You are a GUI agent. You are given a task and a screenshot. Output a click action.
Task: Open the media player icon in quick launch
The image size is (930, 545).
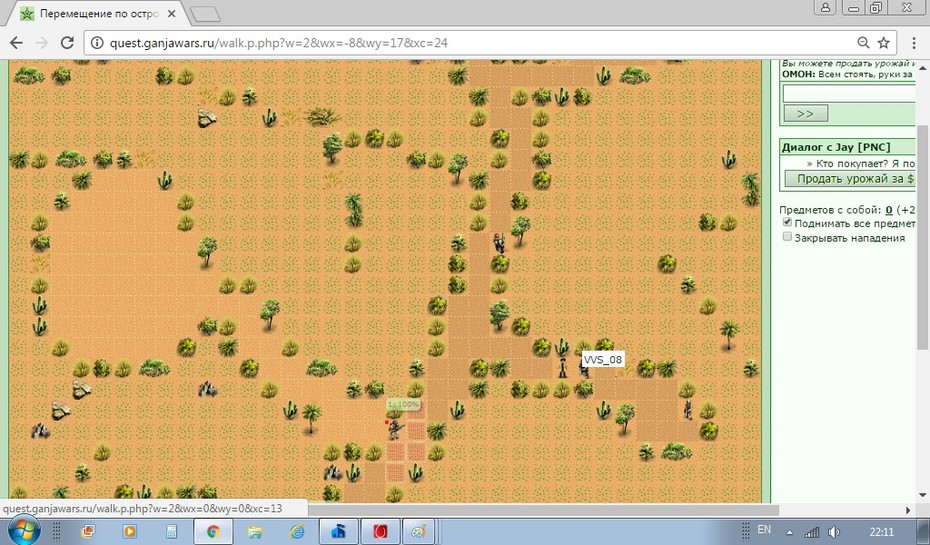pos(129,531)
